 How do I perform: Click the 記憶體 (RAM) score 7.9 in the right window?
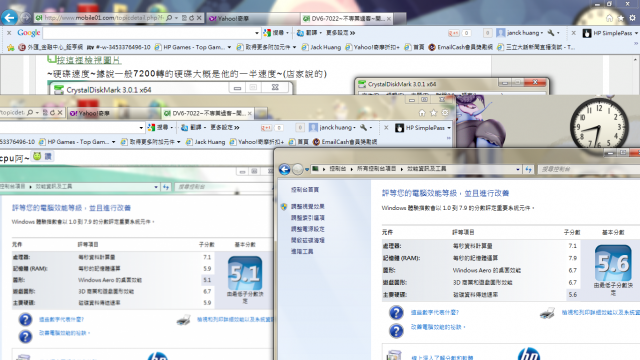[x=572, y=258]
